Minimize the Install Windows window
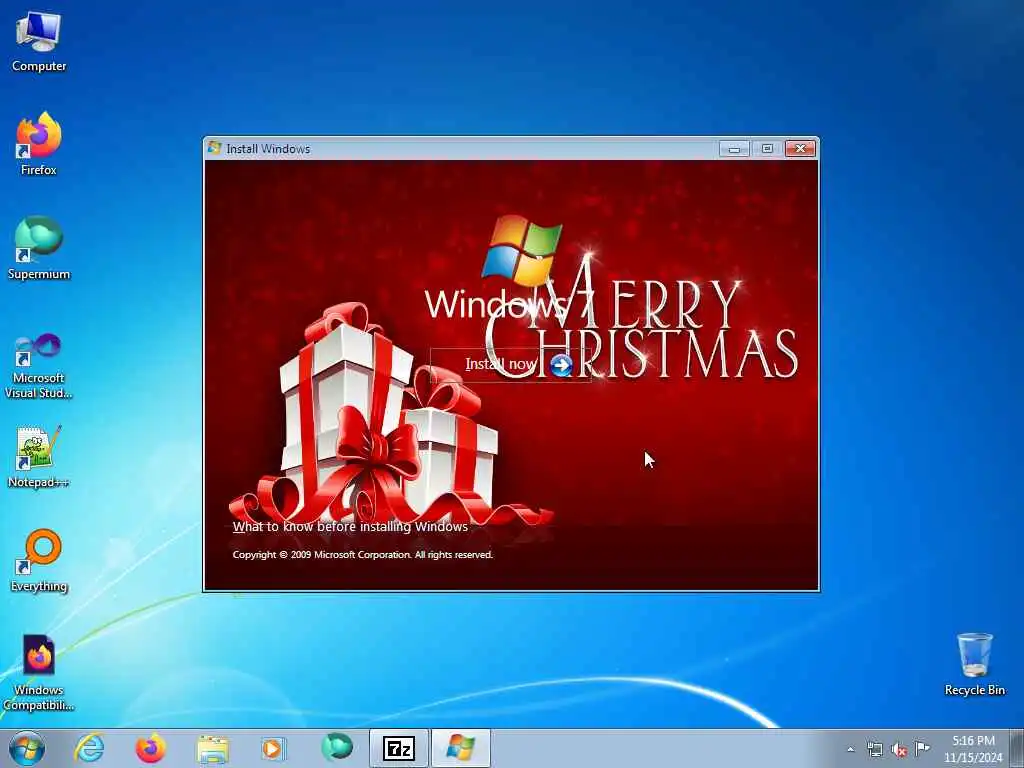The width and height of the screenshot is (1024, 768). (x=734, y=149)
